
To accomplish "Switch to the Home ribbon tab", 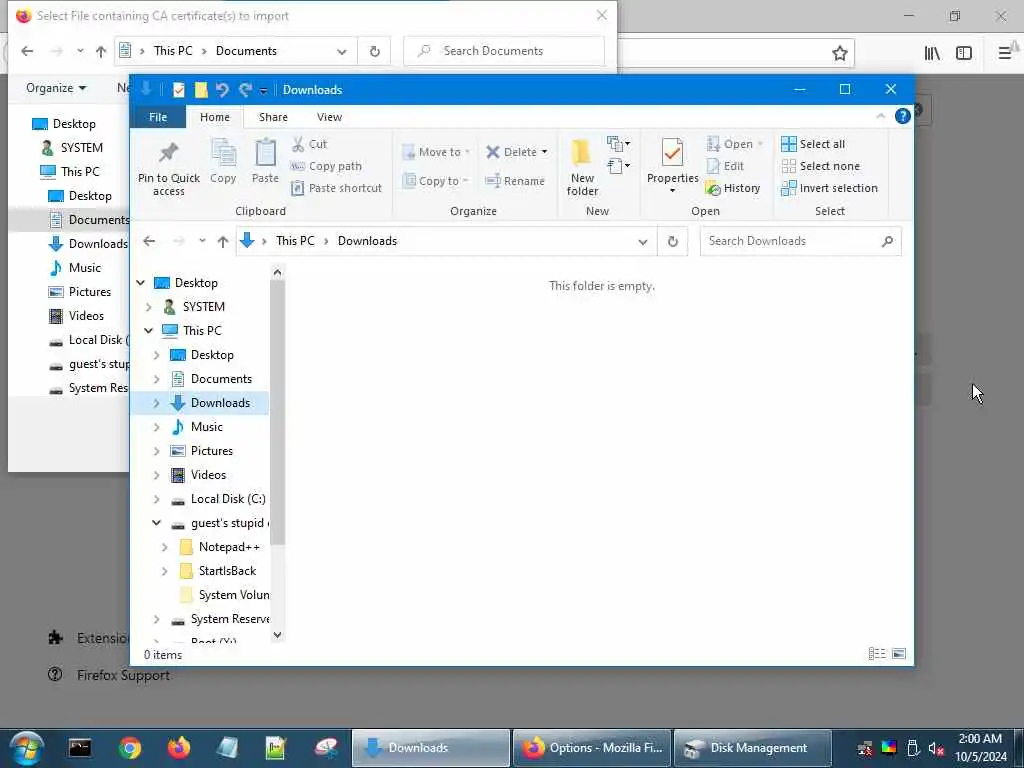I will (215, 117).
